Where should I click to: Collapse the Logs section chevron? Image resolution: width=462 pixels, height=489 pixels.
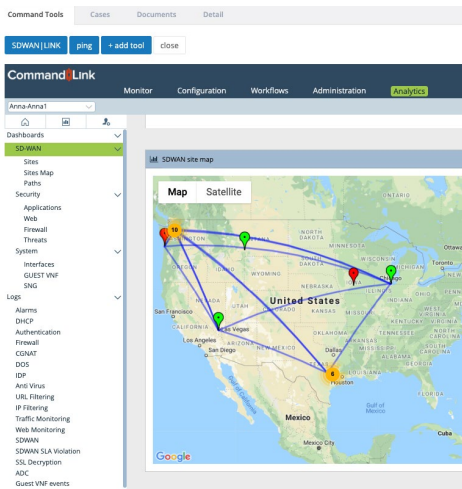pos(117,297)
